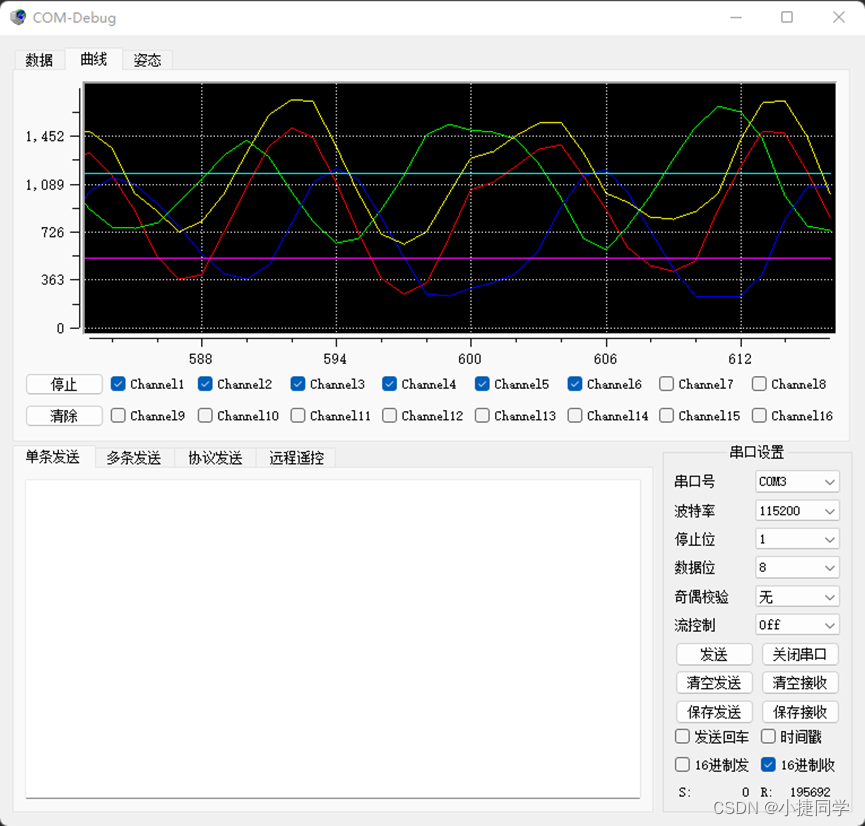The width and height of the screenshot is (865, 826).
Task: Click the 停止 button to stop plotting
Action: coord(63,384)
